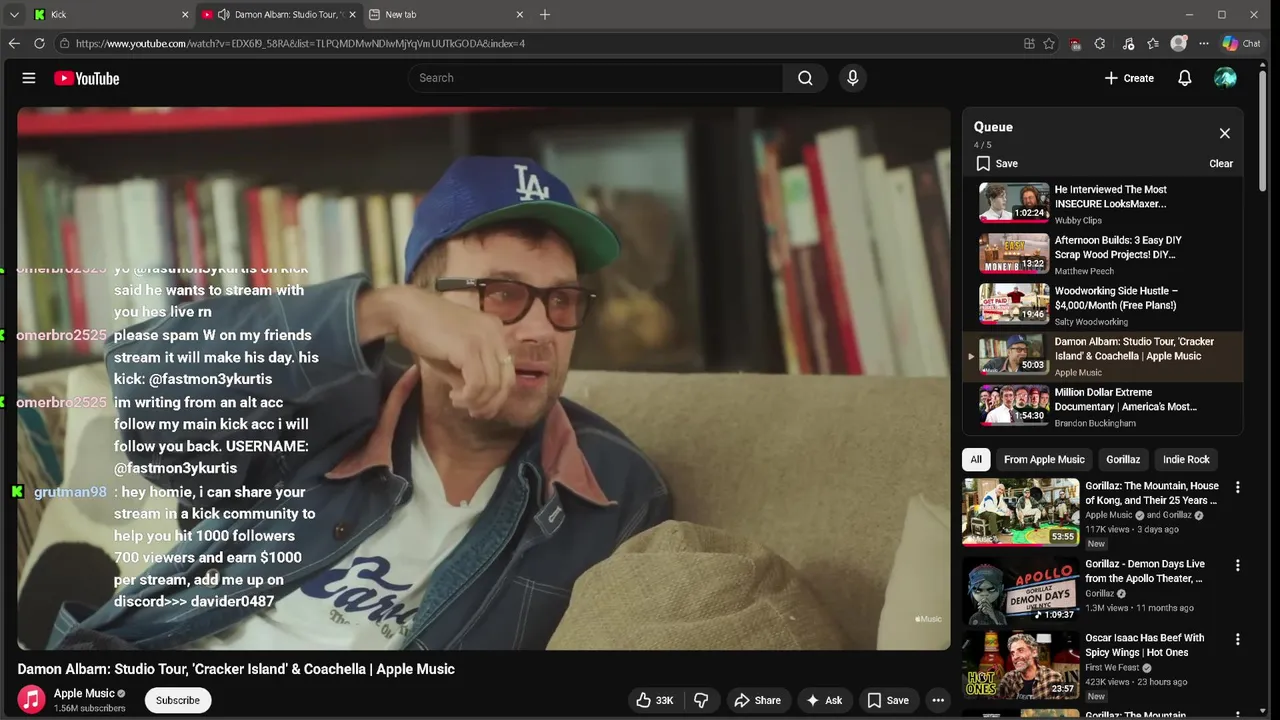
Task: Click the address bar URL
Action: point(300,44)
